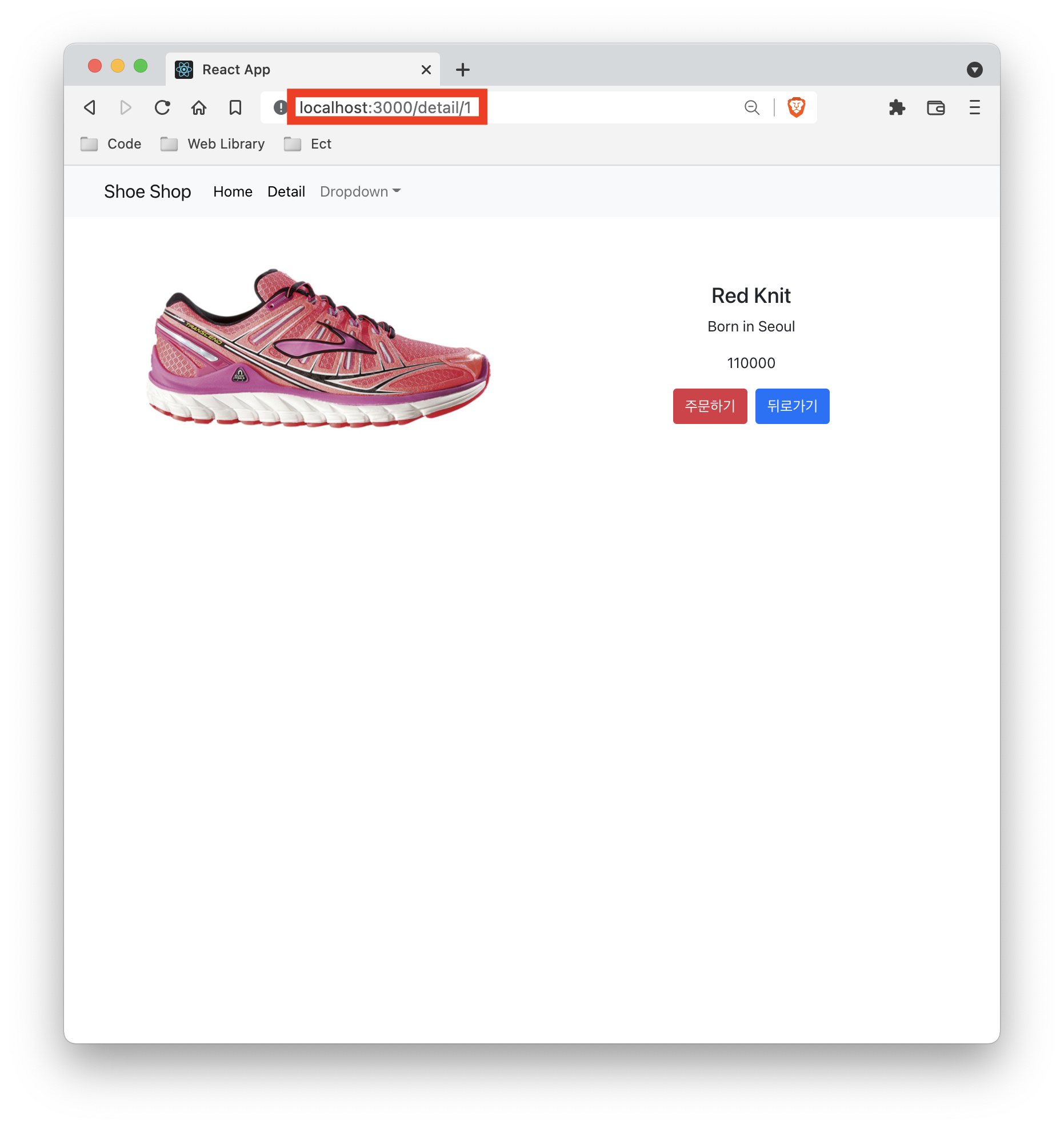Open the Ect bookmarks folder
This screenshot has height=1128, width=1064.
[x=307, y=144]
